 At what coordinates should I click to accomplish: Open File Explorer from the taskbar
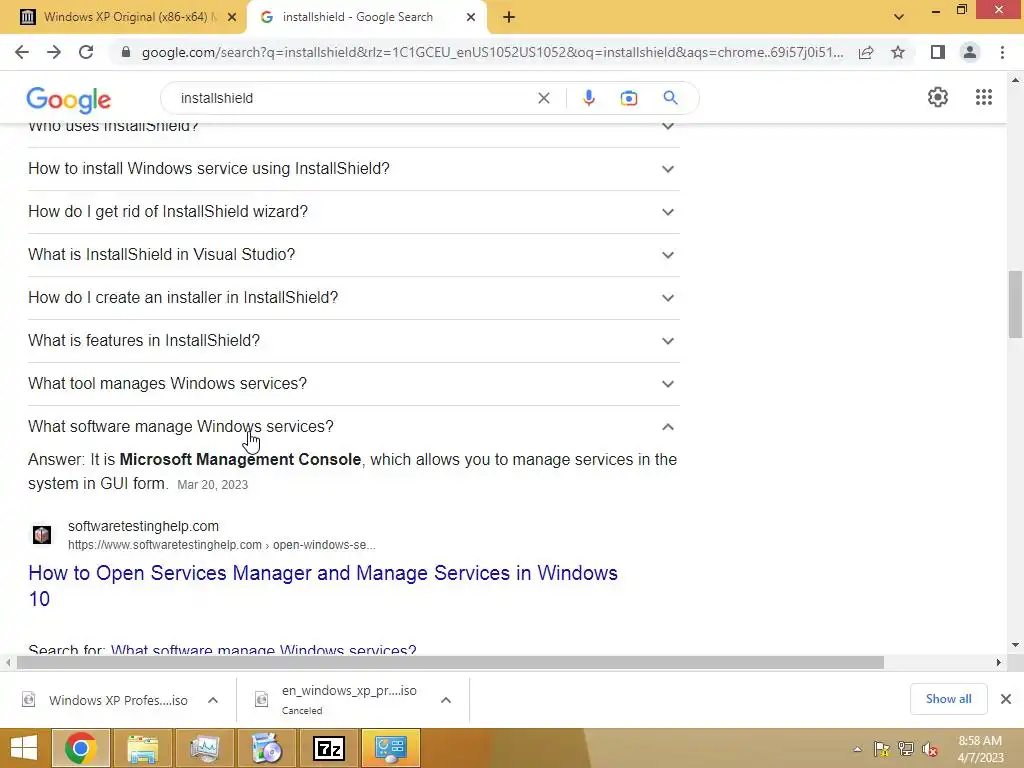pos(143,748)
